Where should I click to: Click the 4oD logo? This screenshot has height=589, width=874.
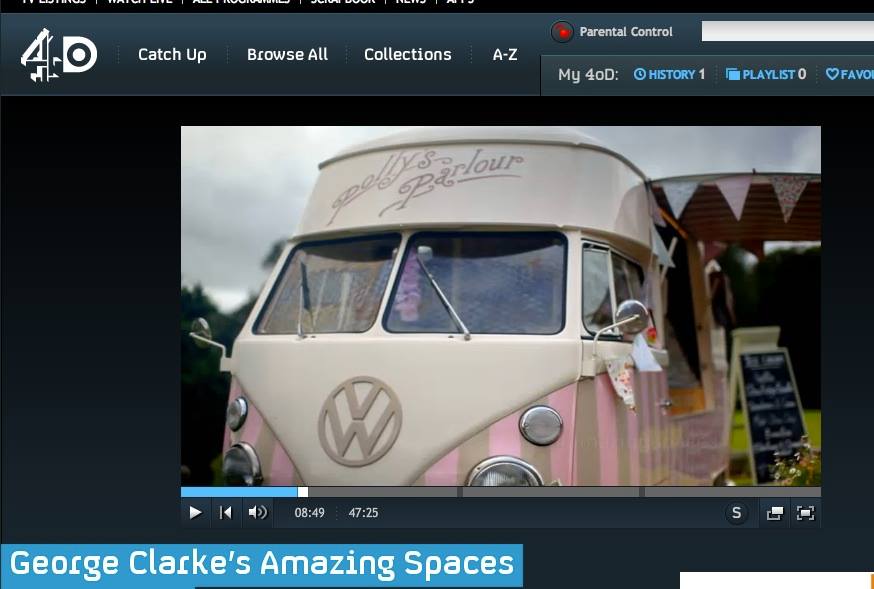coord(59,55)
